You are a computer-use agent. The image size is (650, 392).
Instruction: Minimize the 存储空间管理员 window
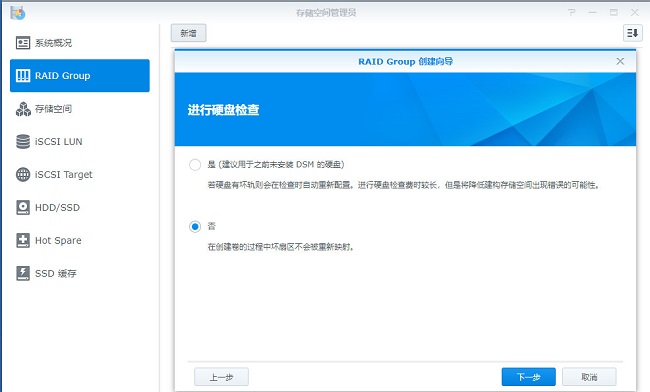tap(593, 12)
